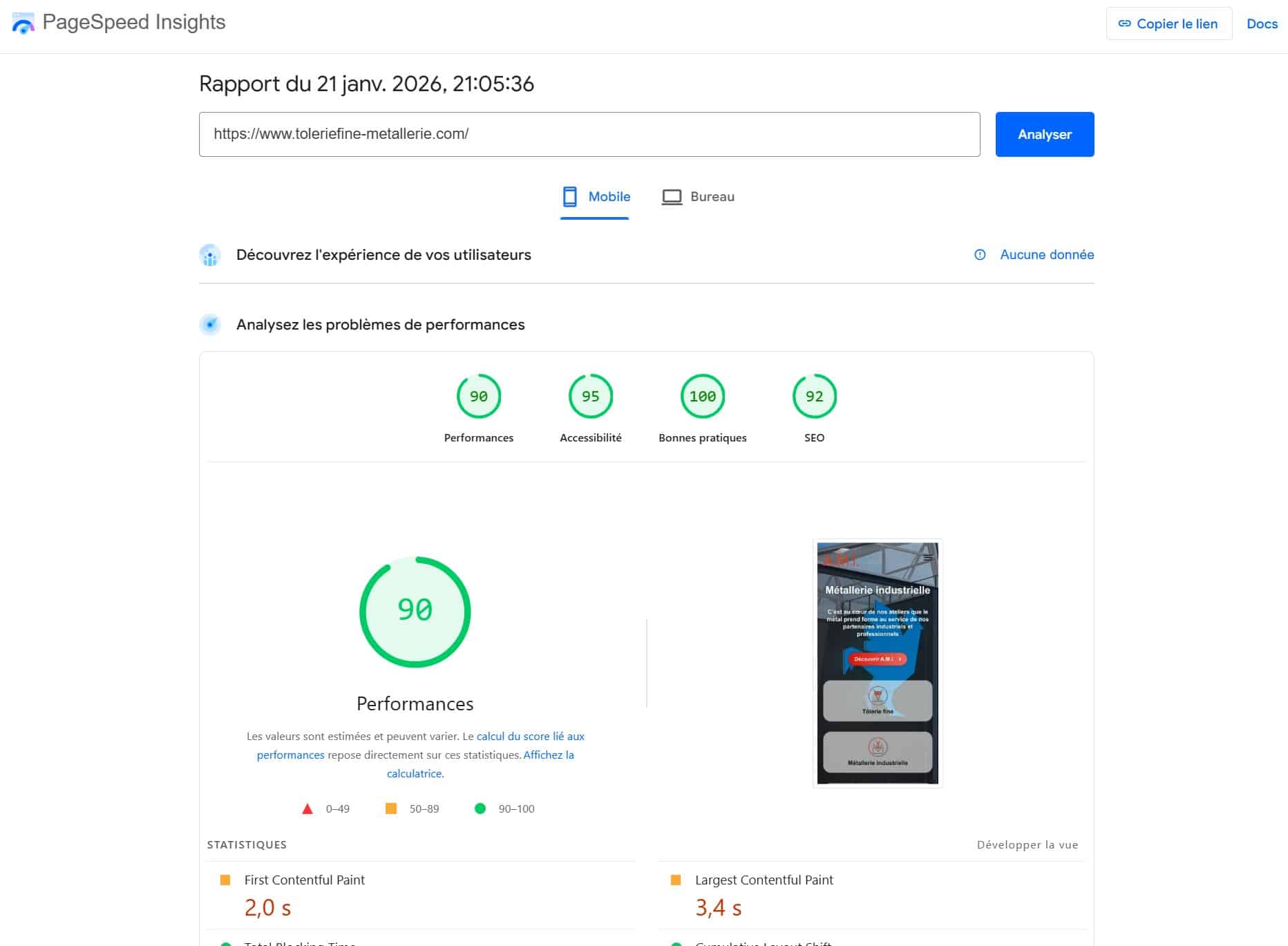Open the Affichez la calculatrice link
Screen dimensions: 1288x946
coord(548,755)
